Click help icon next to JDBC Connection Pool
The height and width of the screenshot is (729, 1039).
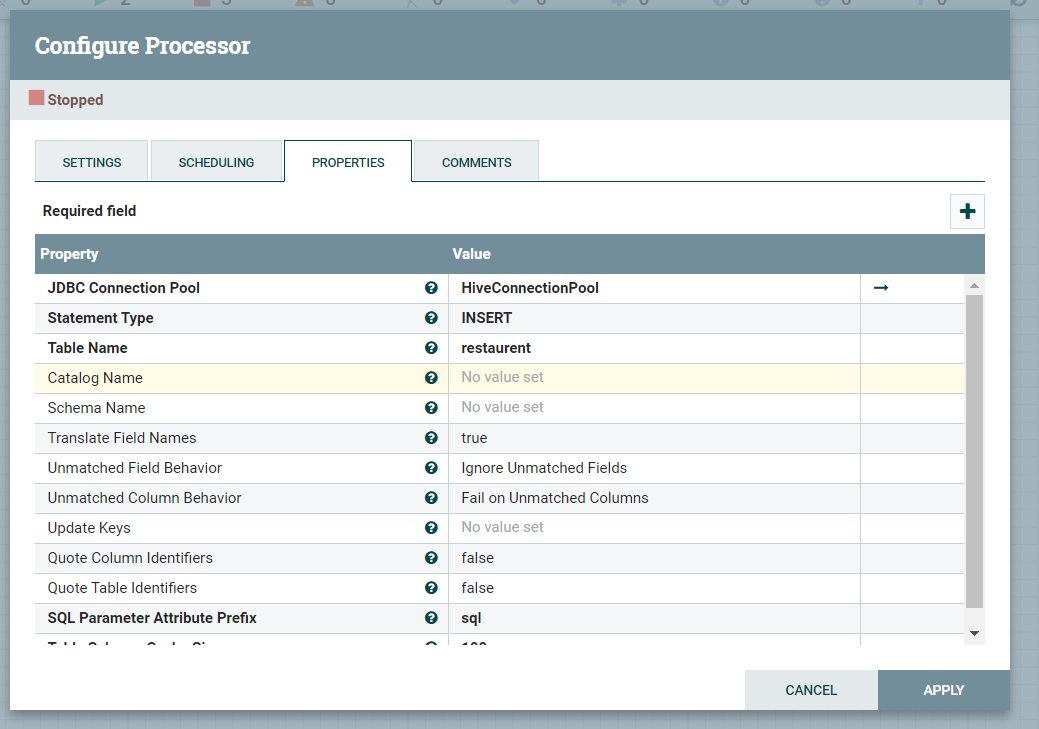(x=431, y=288)
